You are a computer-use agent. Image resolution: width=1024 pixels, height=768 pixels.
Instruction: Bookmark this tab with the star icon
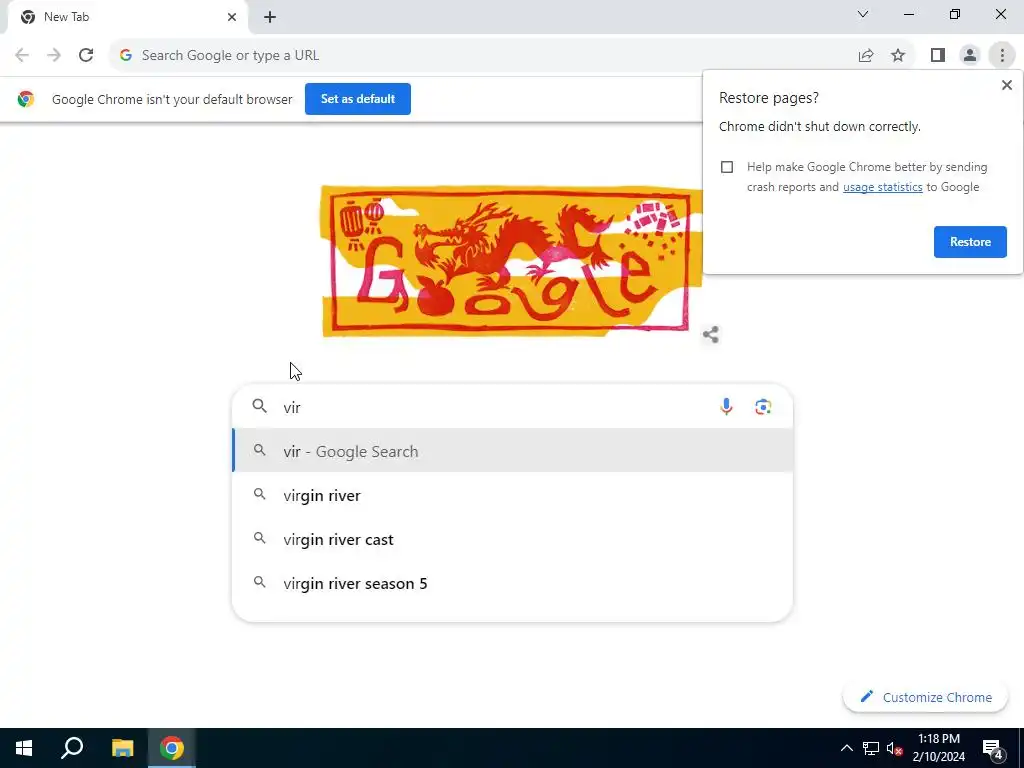click(898, 56)
